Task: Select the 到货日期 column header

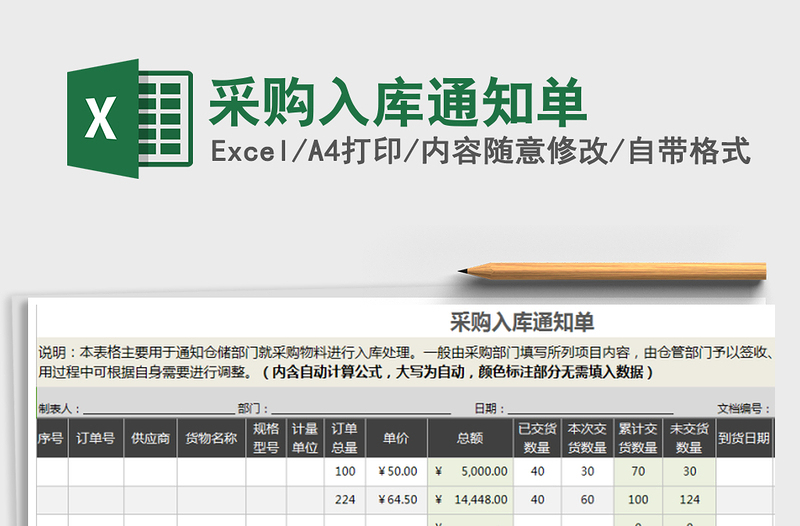Action: point(744,438)
